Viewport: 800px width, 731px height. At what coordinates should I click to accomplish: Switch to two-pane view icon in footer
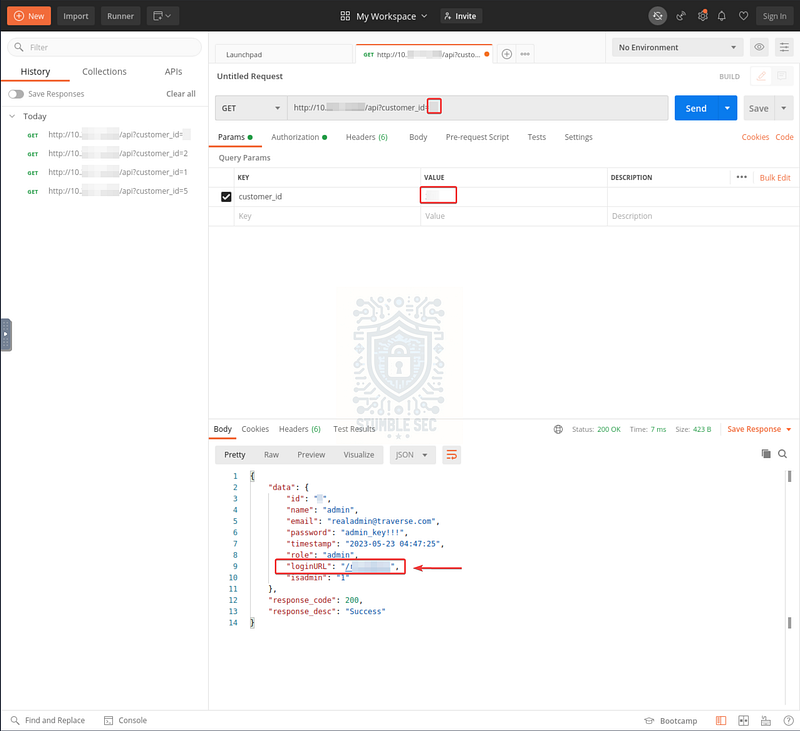click(743, 720)
